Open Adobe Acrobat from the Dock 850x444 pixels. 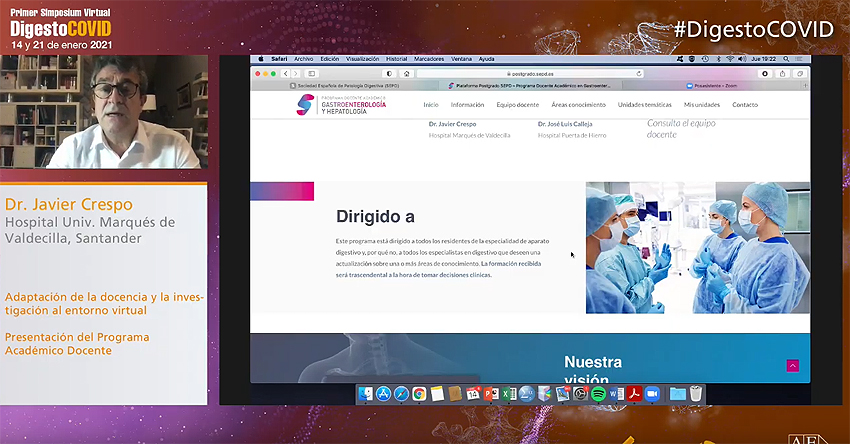pyautogui.click(x=634, y=394)
